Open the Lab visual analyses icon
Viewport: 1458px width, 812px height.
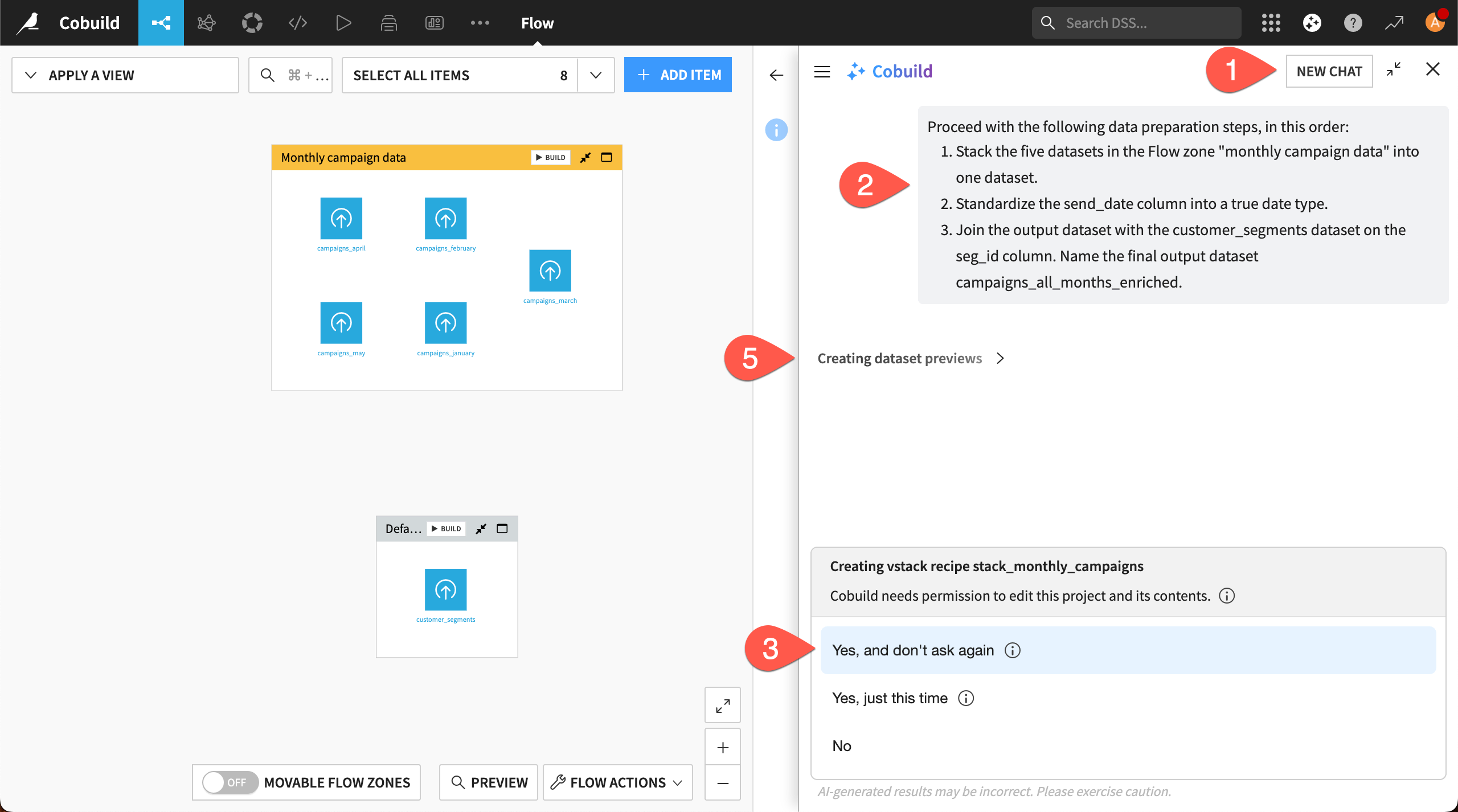click(206, 23)
